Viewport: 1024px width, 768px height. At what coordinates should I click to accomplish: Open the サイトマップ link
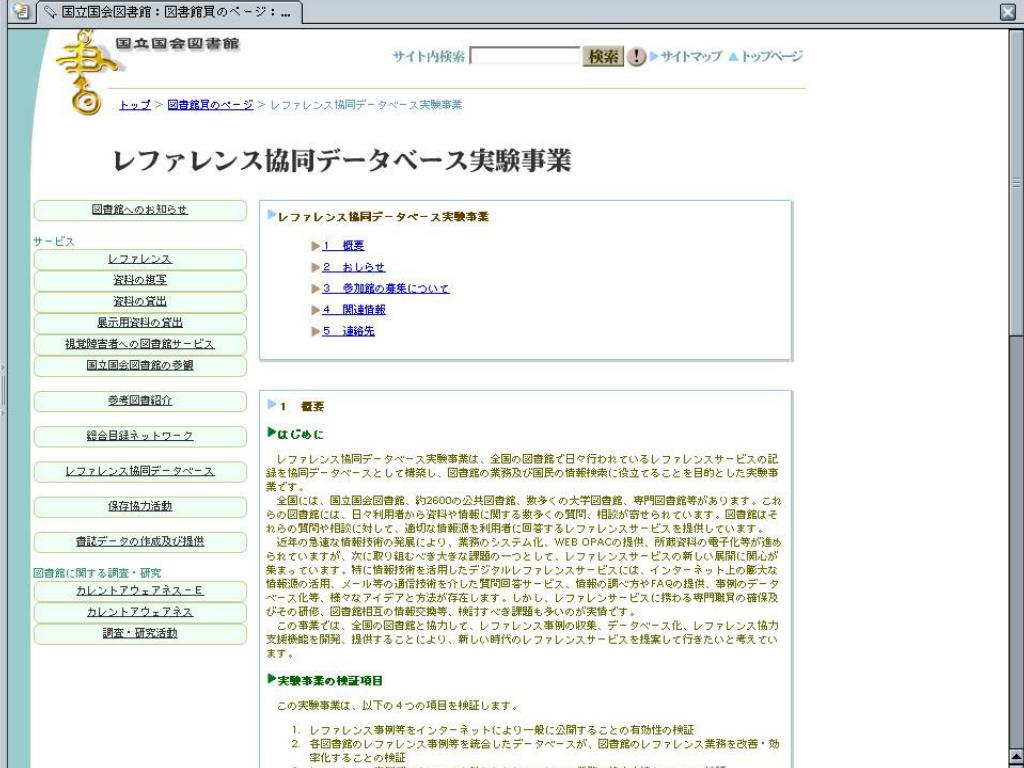[x=691, y=57]
